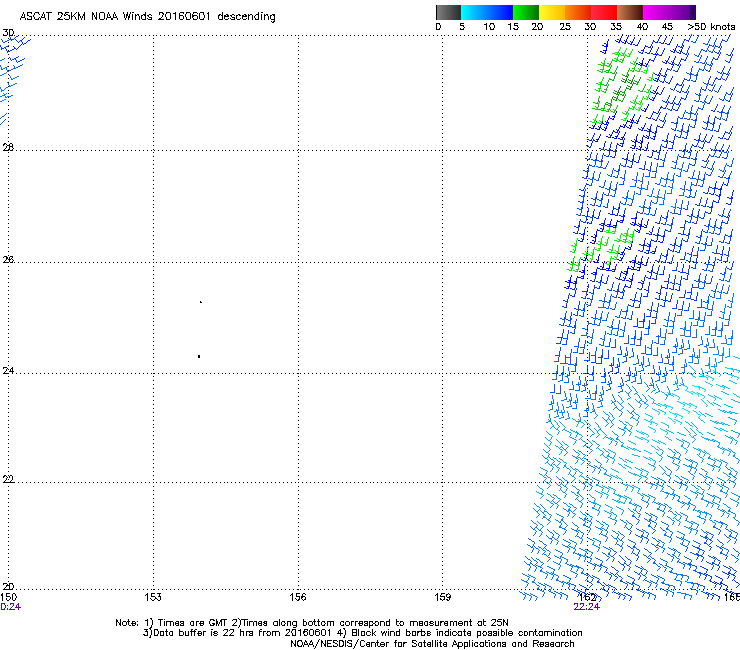The height and width of the screenshot is (650, 740).
Task: Select the red 30-35 knots legend segment
Action: point(604,12)
